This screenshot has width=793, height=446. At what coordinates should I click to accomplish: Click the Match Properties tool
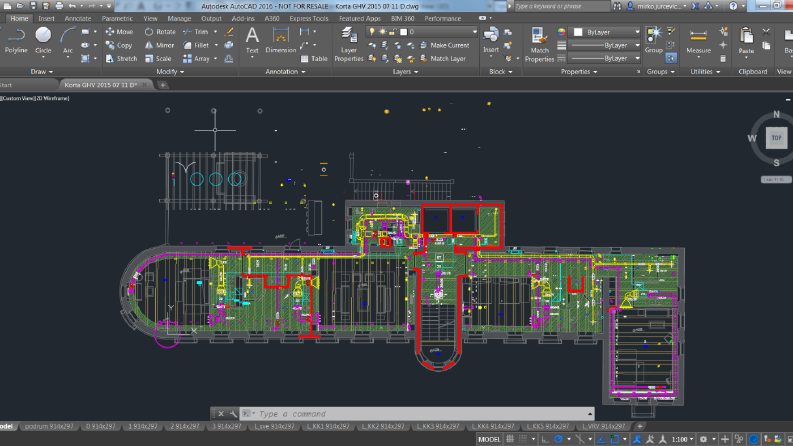539,44
